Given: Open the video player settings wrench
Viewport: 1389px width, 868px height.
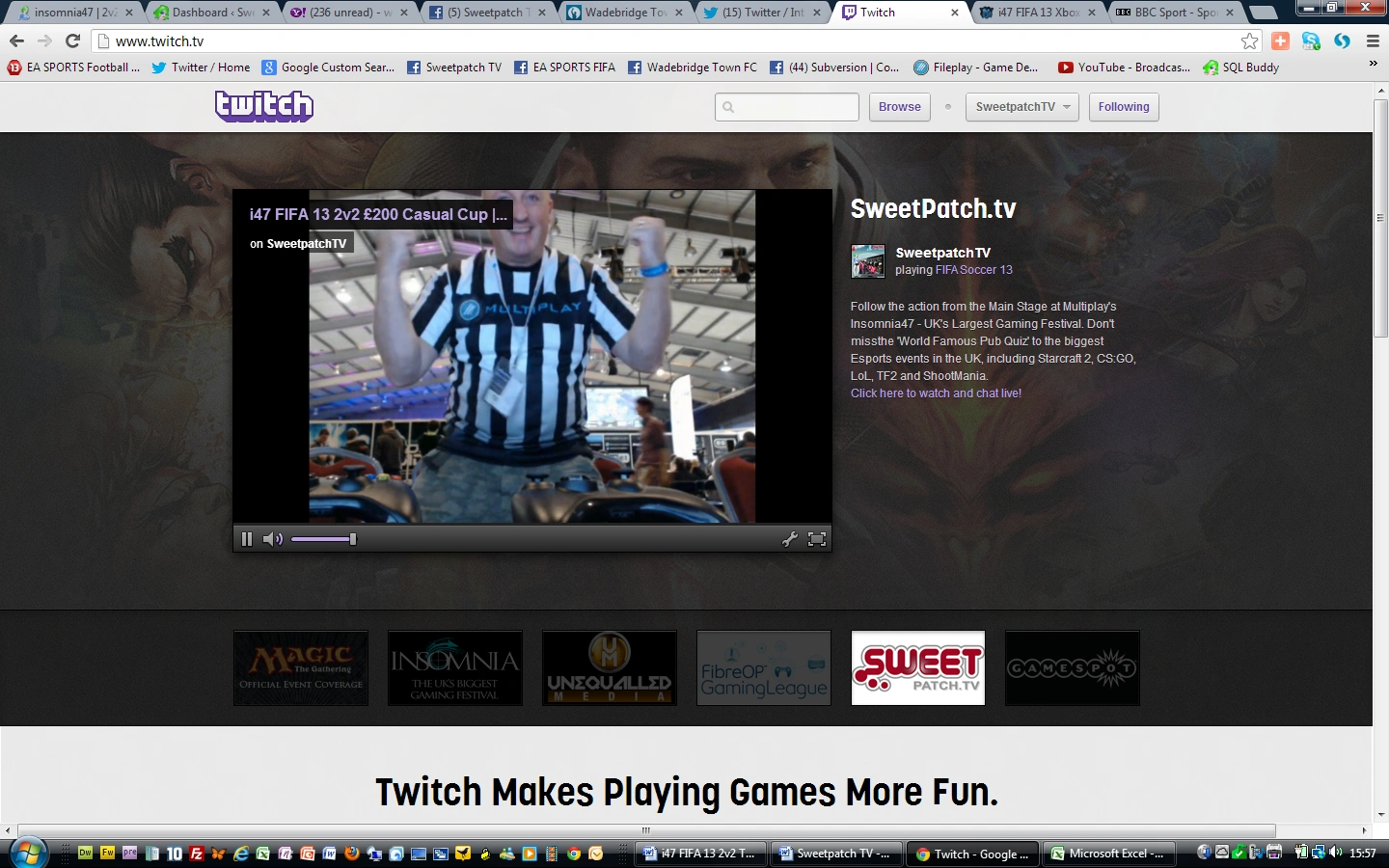Looking at the screenshot, I should [791, 539].
